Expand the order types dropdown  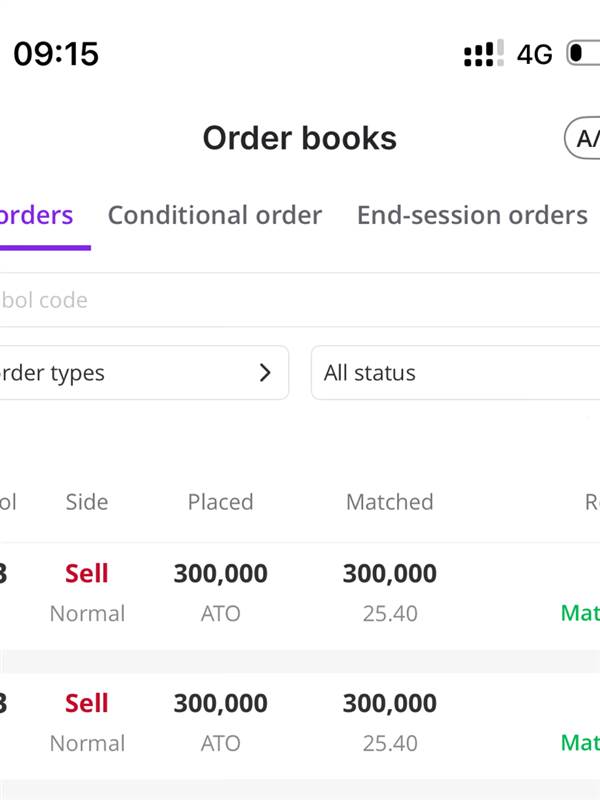144,372
